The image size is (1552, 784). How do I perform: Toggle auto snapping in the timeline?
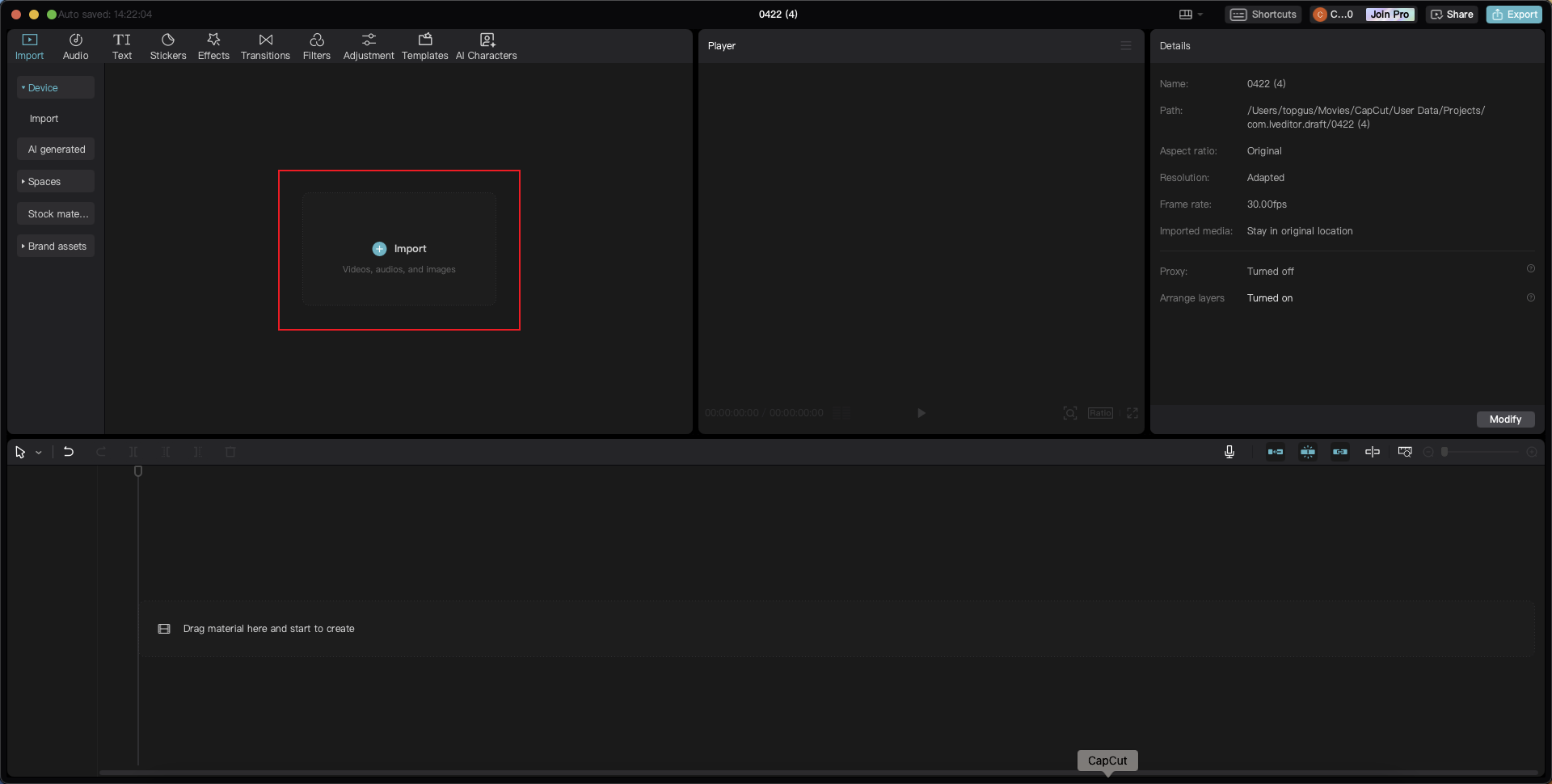point(1308,452)
